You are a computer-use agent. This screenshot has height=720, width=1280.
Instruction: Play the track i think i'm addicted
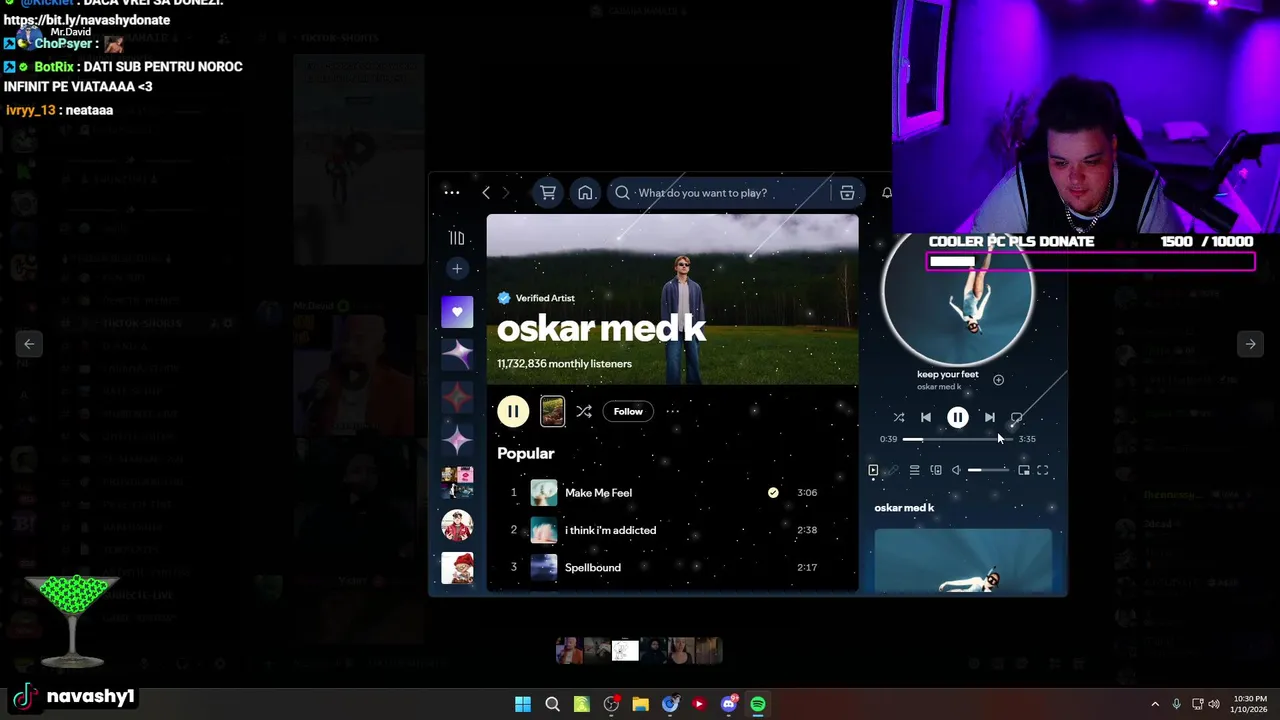pyautogui.click(x=610, y=530)
